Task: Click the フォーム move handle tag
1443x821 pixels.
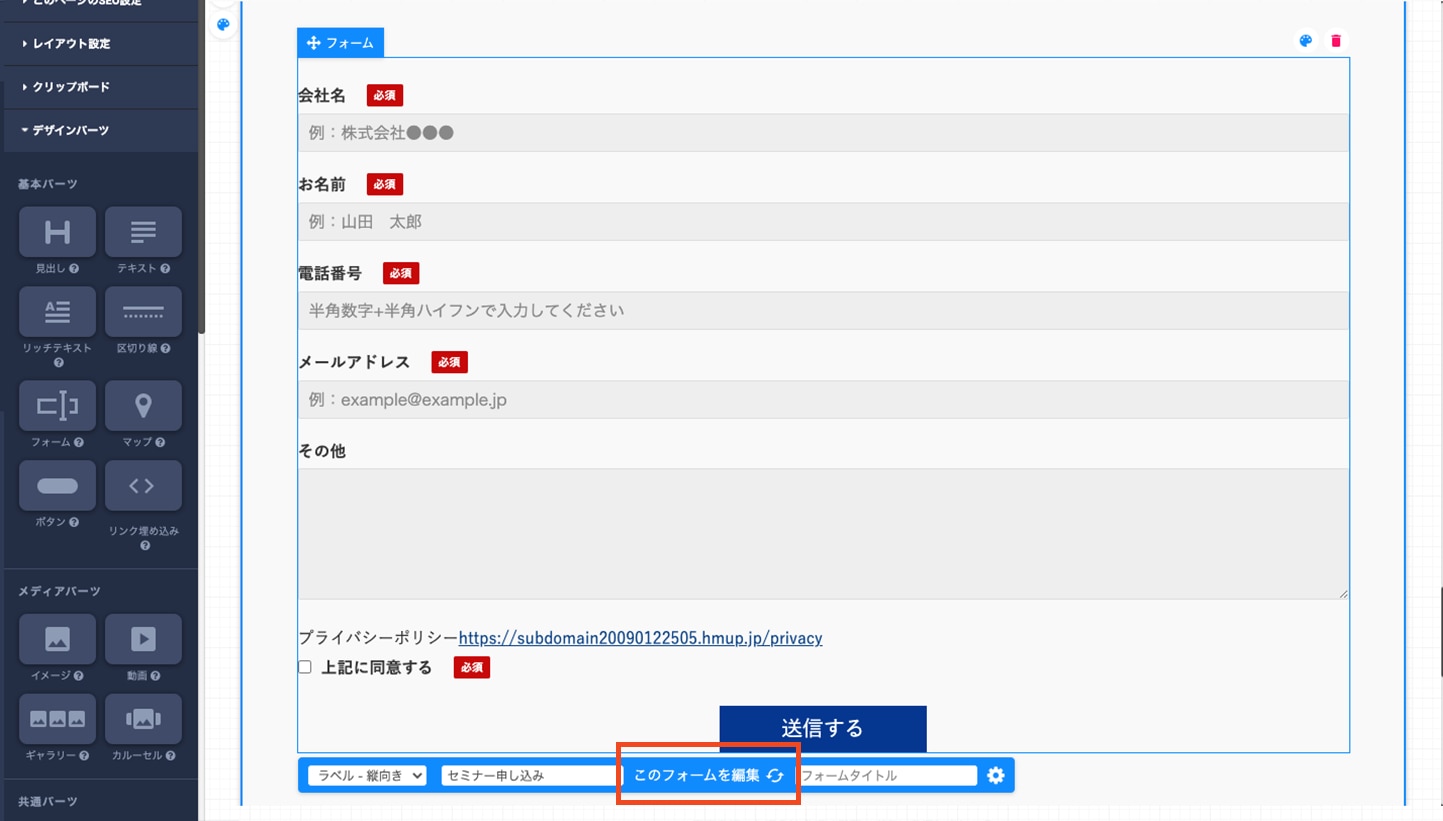Action: tap(340, 43)
